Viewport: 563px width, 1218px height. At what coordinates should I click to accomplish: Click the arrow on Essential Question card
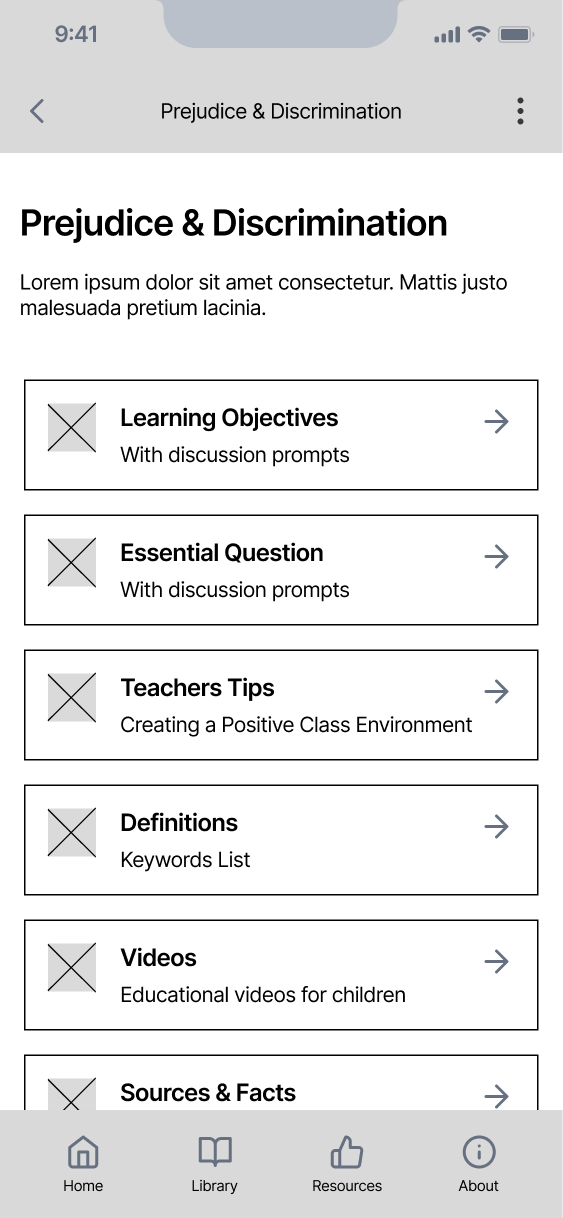pos(496,557)
